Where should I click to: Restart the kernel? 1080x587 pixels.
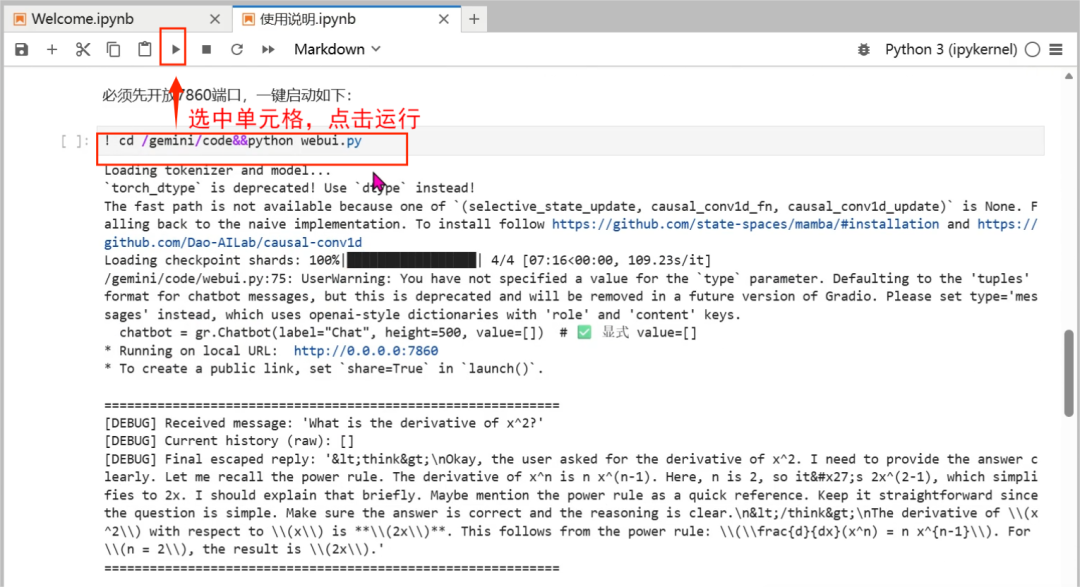(237, 50)
